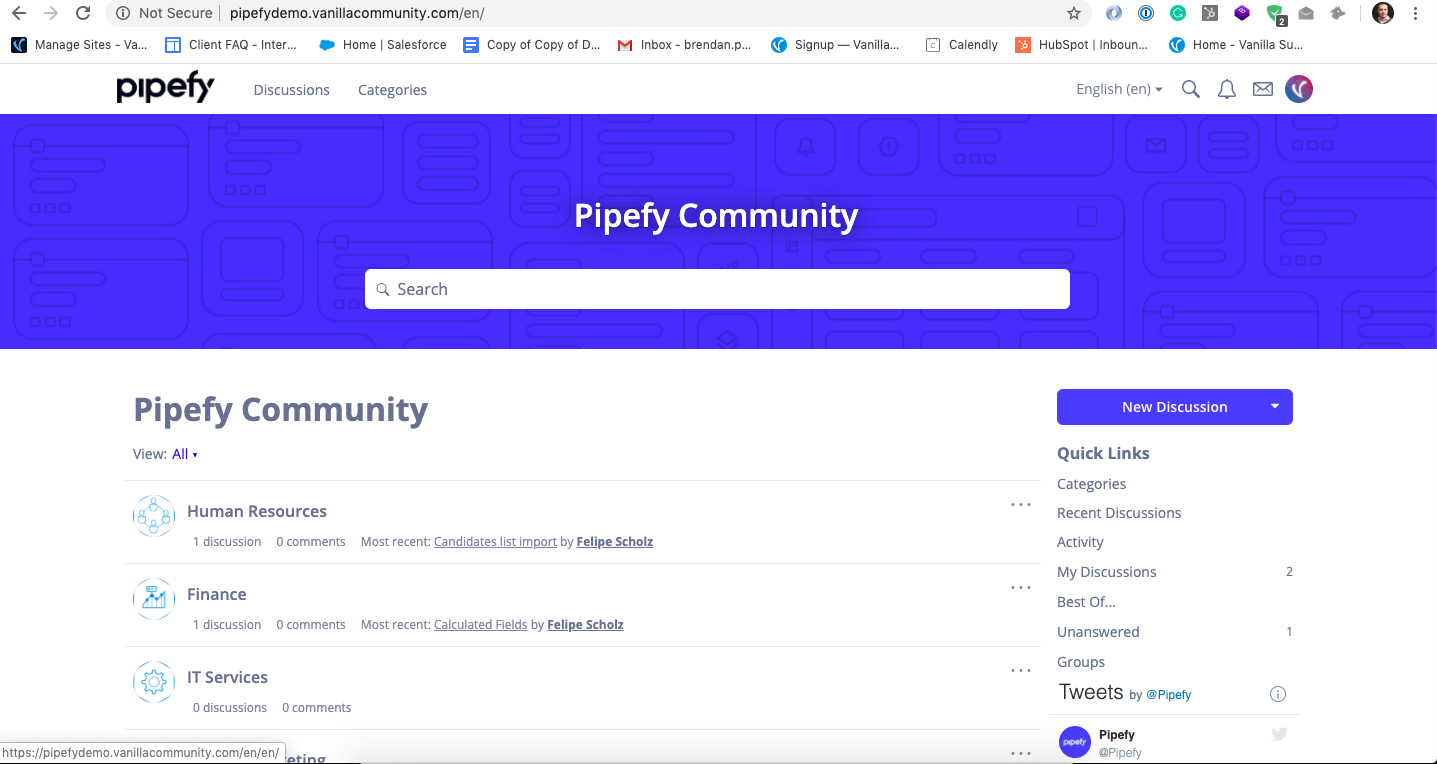Open the Human Resources category
The height and width of the screenshot is (764, 1437).
coord(257,511)
